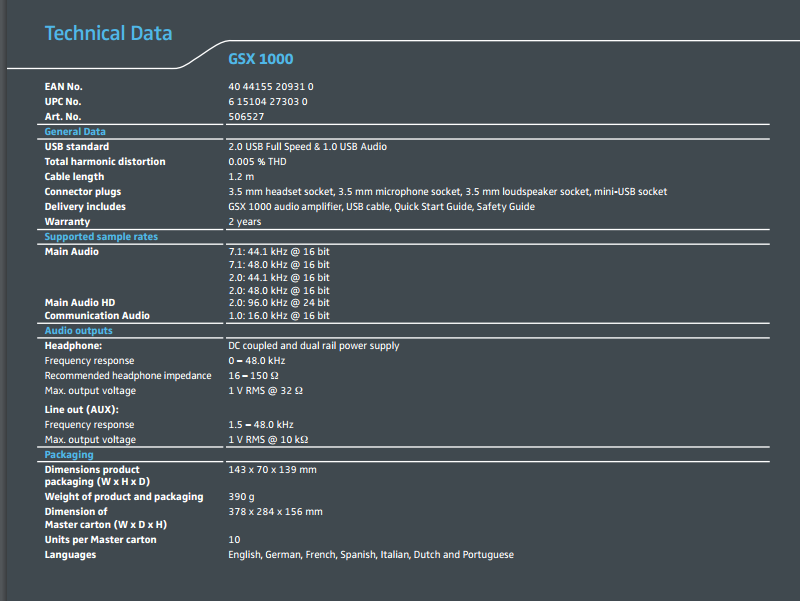Screen dimensions: 800x601
Task: Select the 'Main Audio HD' label
Action: click(x=80, y=303)
